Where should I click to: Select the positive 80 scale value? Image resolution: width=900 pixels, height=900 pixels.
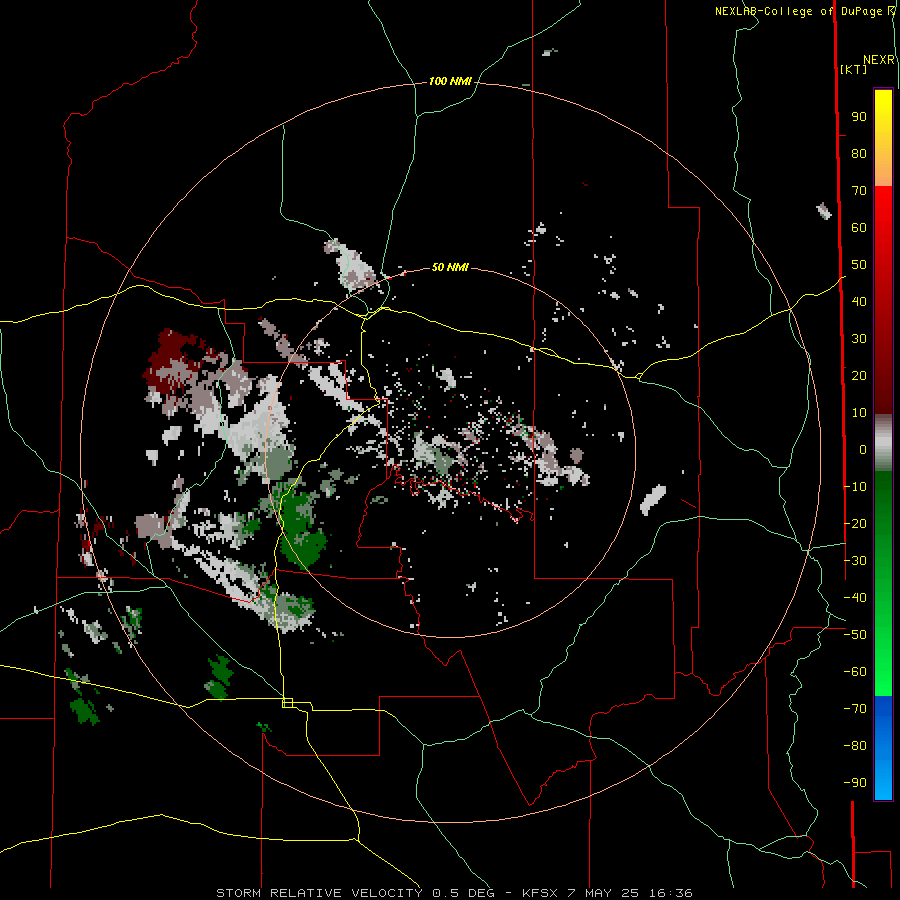click(x=859, y=154)
